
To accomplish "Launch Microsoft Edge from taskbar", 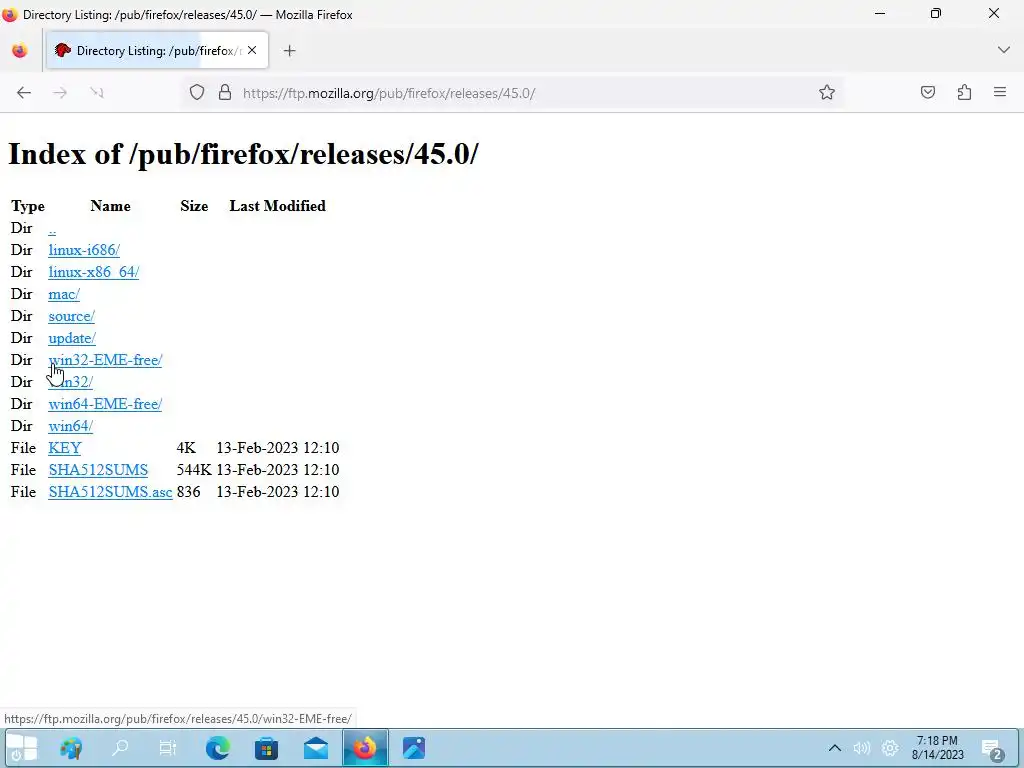I will [217, 748].
